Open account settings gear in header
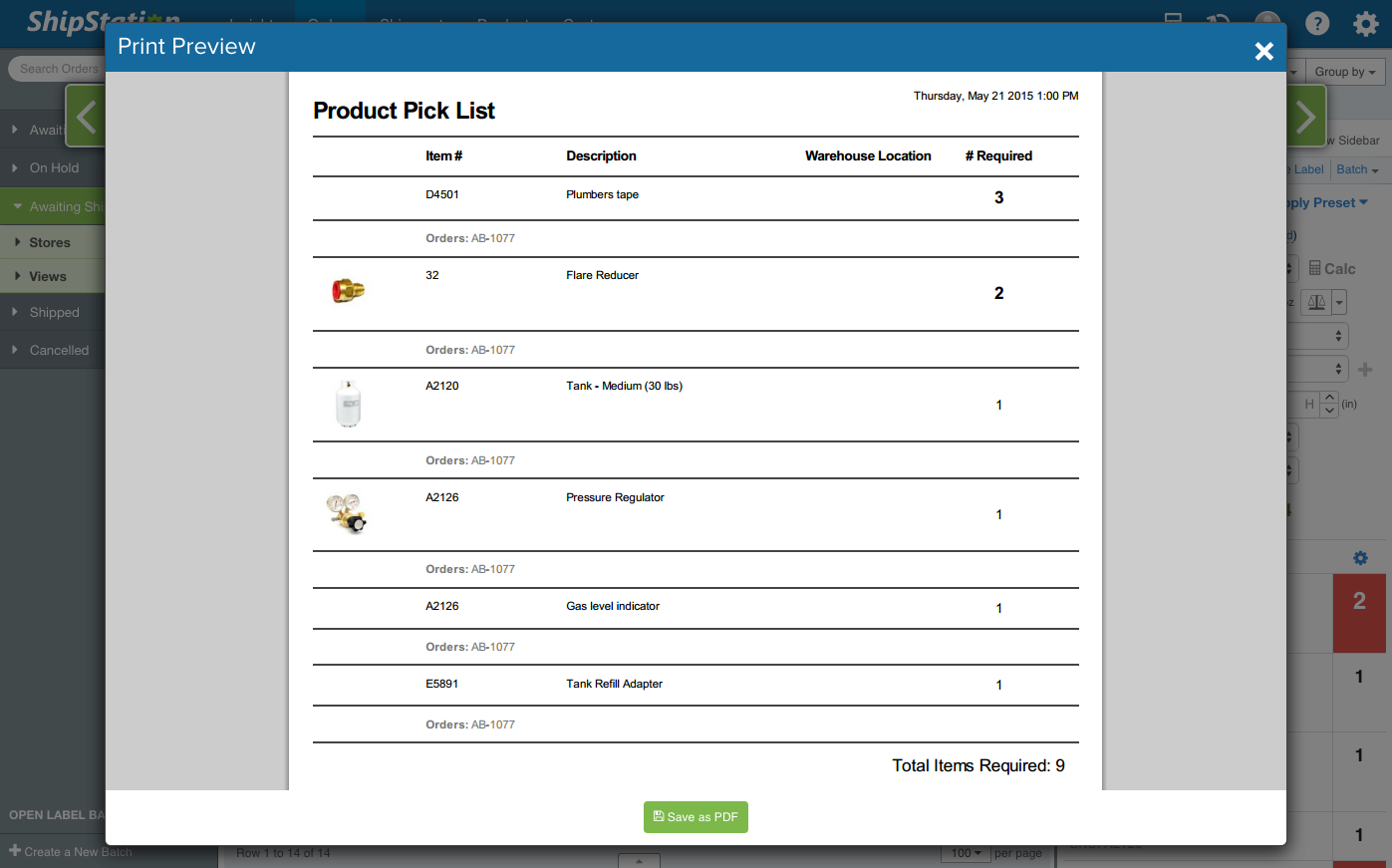This screenshot has height=868, width=1392. (x=1365, y=23)
